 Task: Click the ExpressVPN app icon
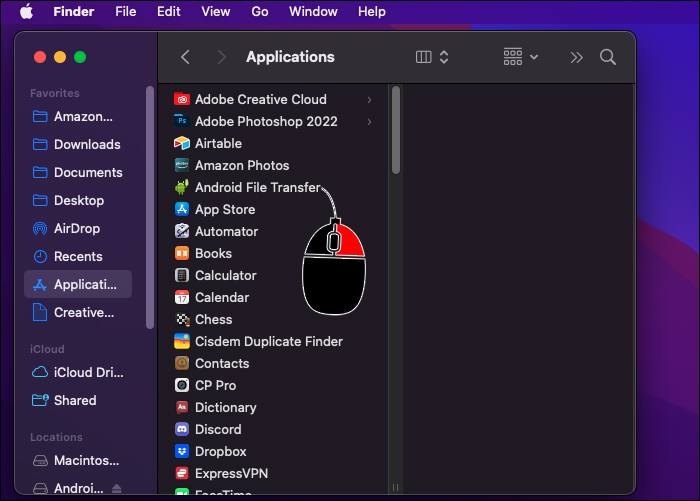[x=182, y=473]
